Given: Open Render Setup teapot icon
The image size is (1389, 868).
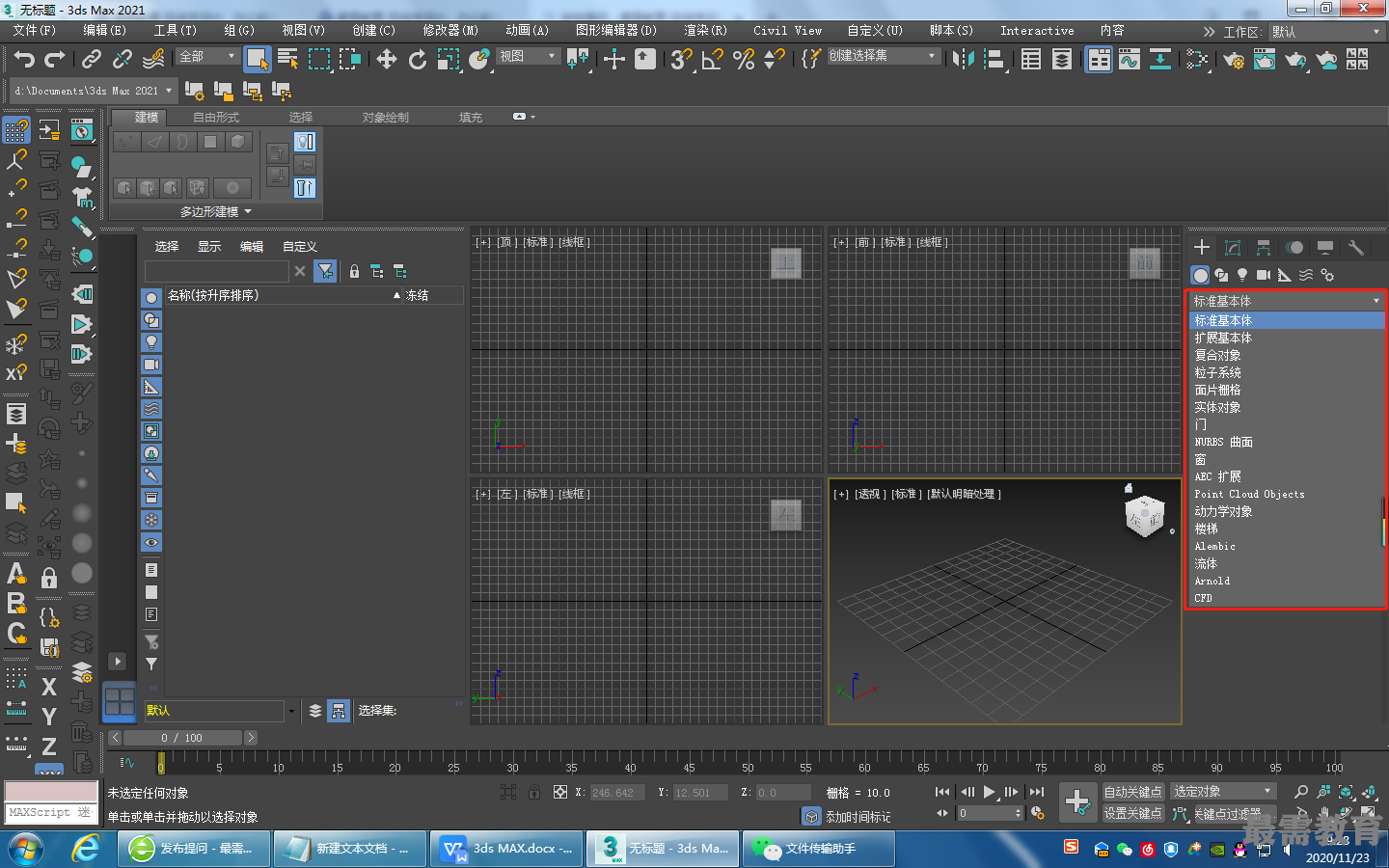Looking at the screenshot, I should 1234,60.
